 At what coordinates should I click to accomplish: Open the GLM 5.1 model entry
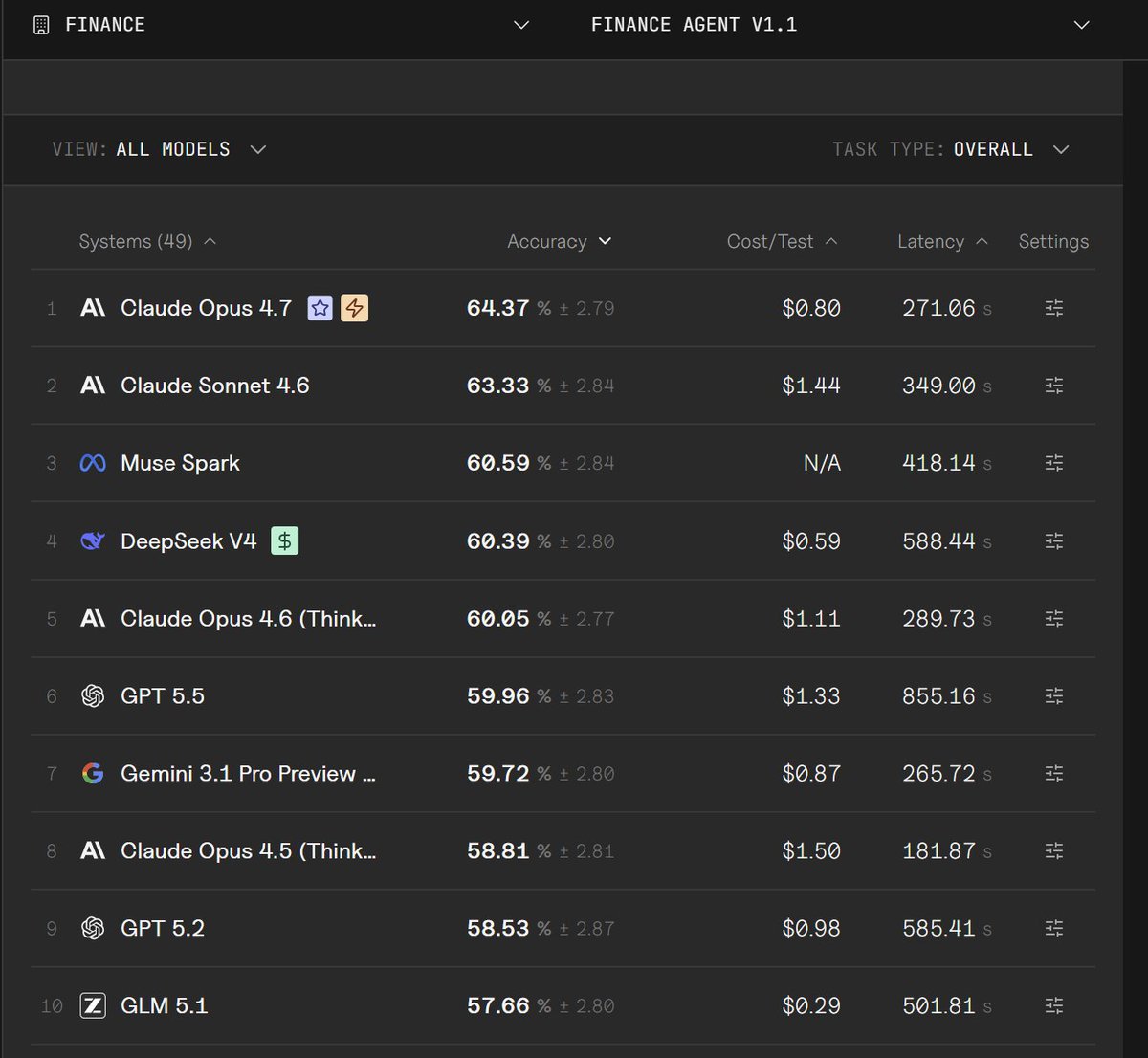[x=164, y=1005]
